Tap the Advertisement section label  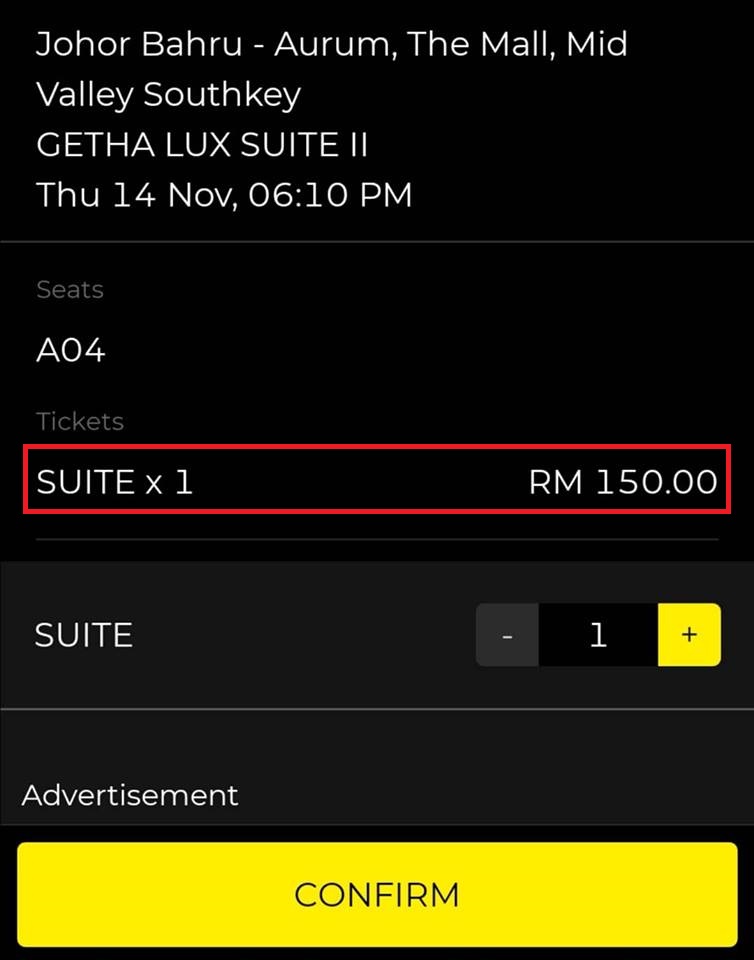[x=130, y=796]
